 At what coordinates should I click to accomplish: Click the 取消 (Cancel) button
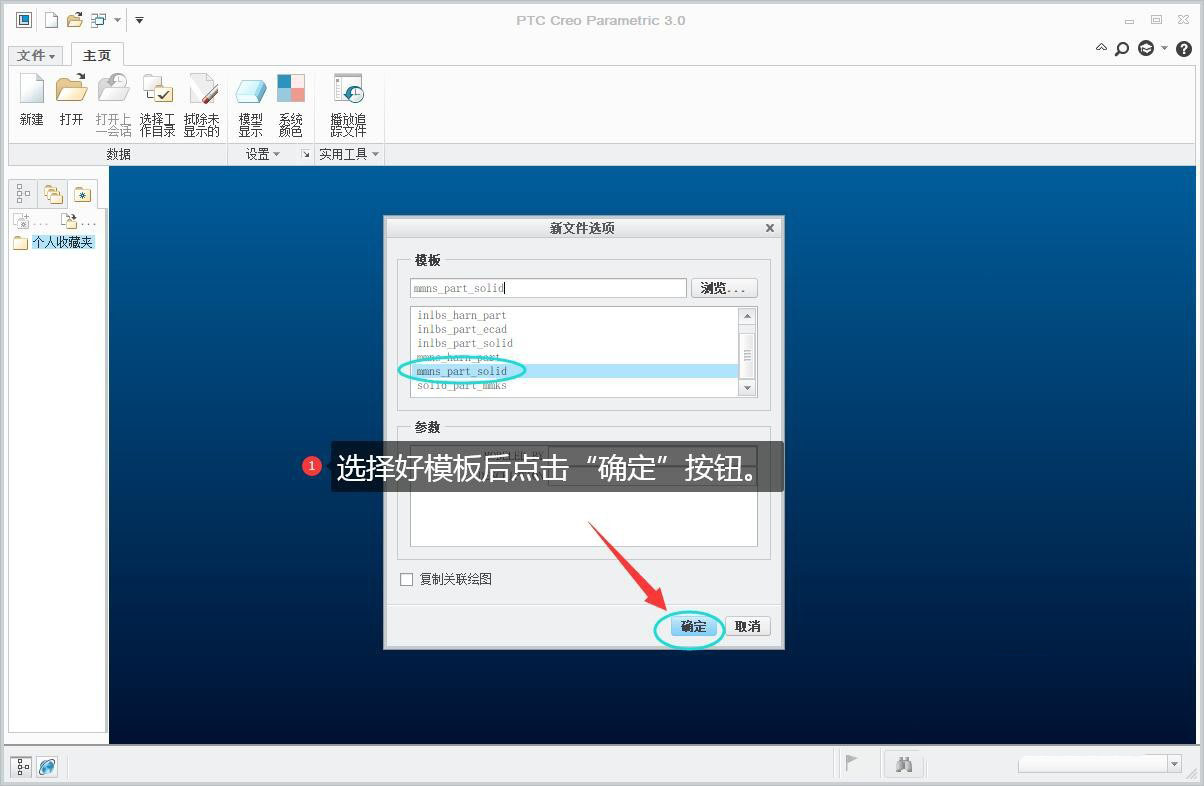[748, 627]
